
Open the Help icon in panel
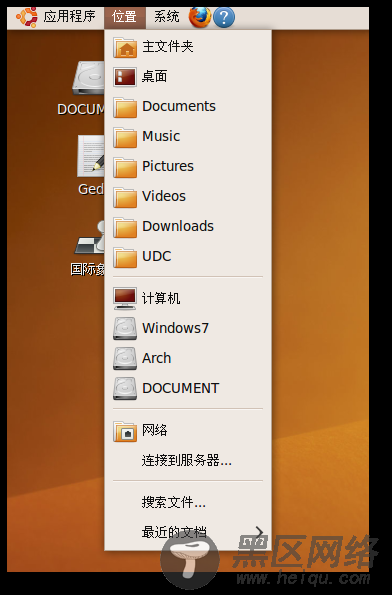click(x=224, y=17)
